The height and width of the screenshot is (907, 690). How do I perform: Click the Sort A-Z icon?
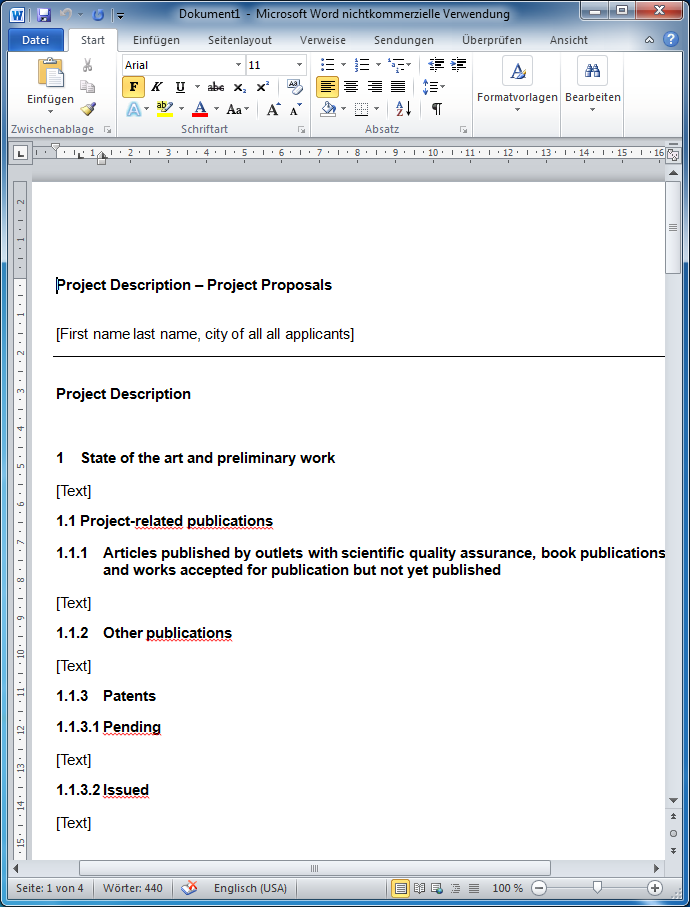pos(404,108)
